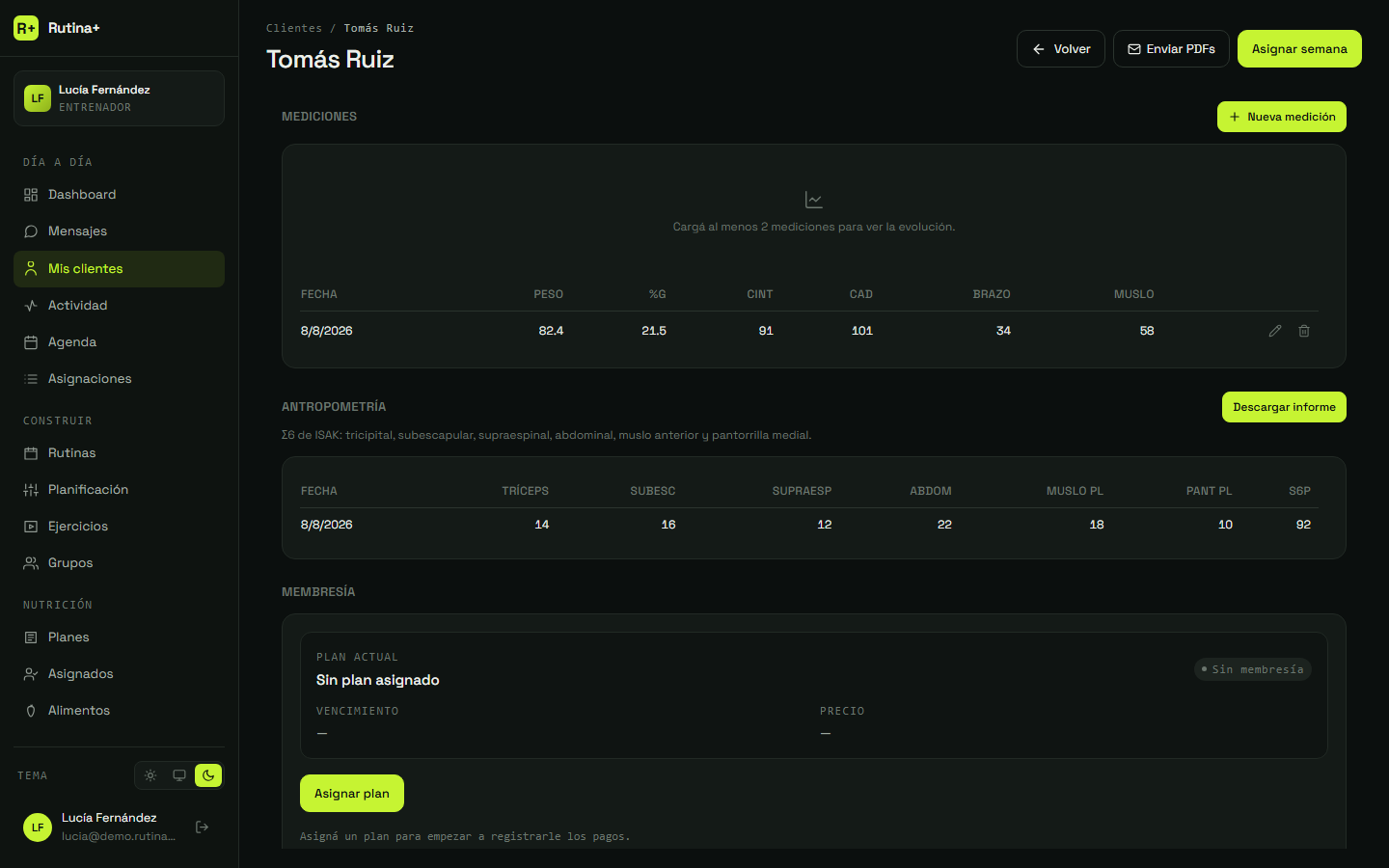
Task: Open Planificación in the sidebar
Action: tap(119, 490)
